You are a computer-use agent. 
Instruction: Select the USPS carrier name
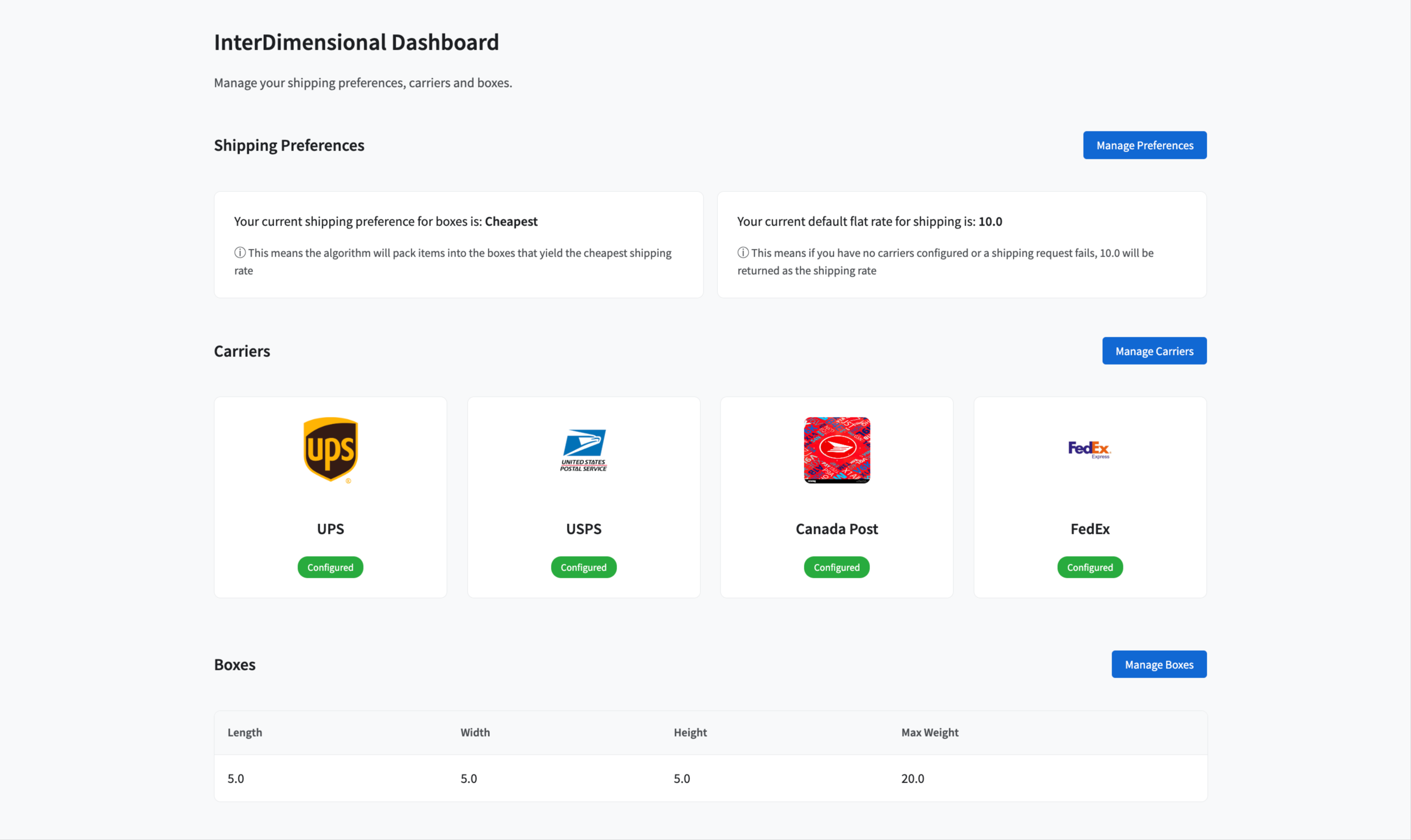583,529
